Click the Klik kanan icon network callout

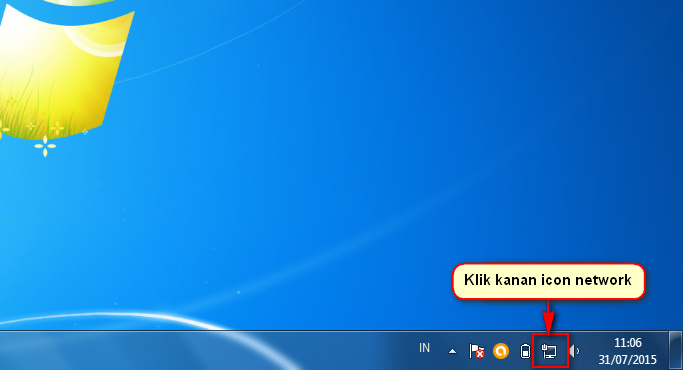[x=548, y=281]
